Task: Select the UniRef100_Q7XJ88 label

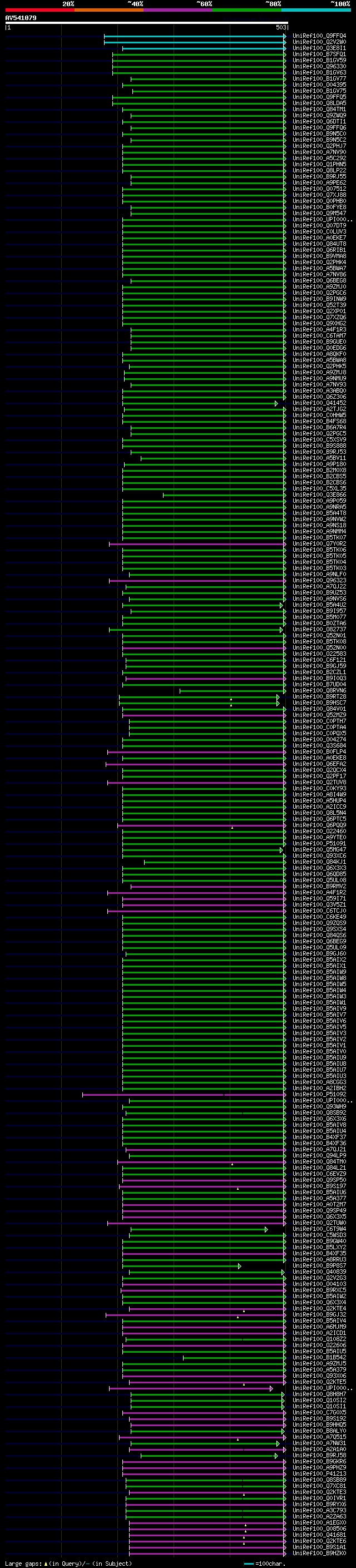Action: (x=319, y=195)
